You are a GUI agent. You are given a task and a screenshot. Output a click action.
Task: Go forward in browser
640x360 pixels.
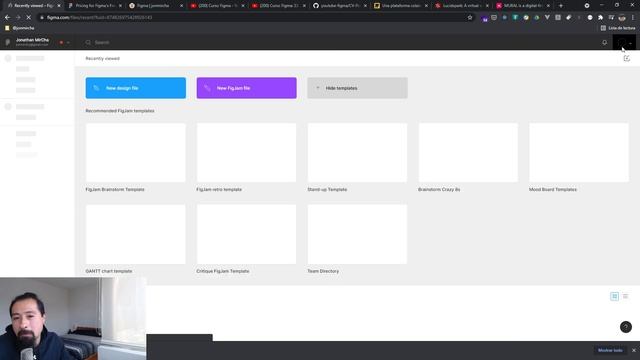click(x=18, y=18)
